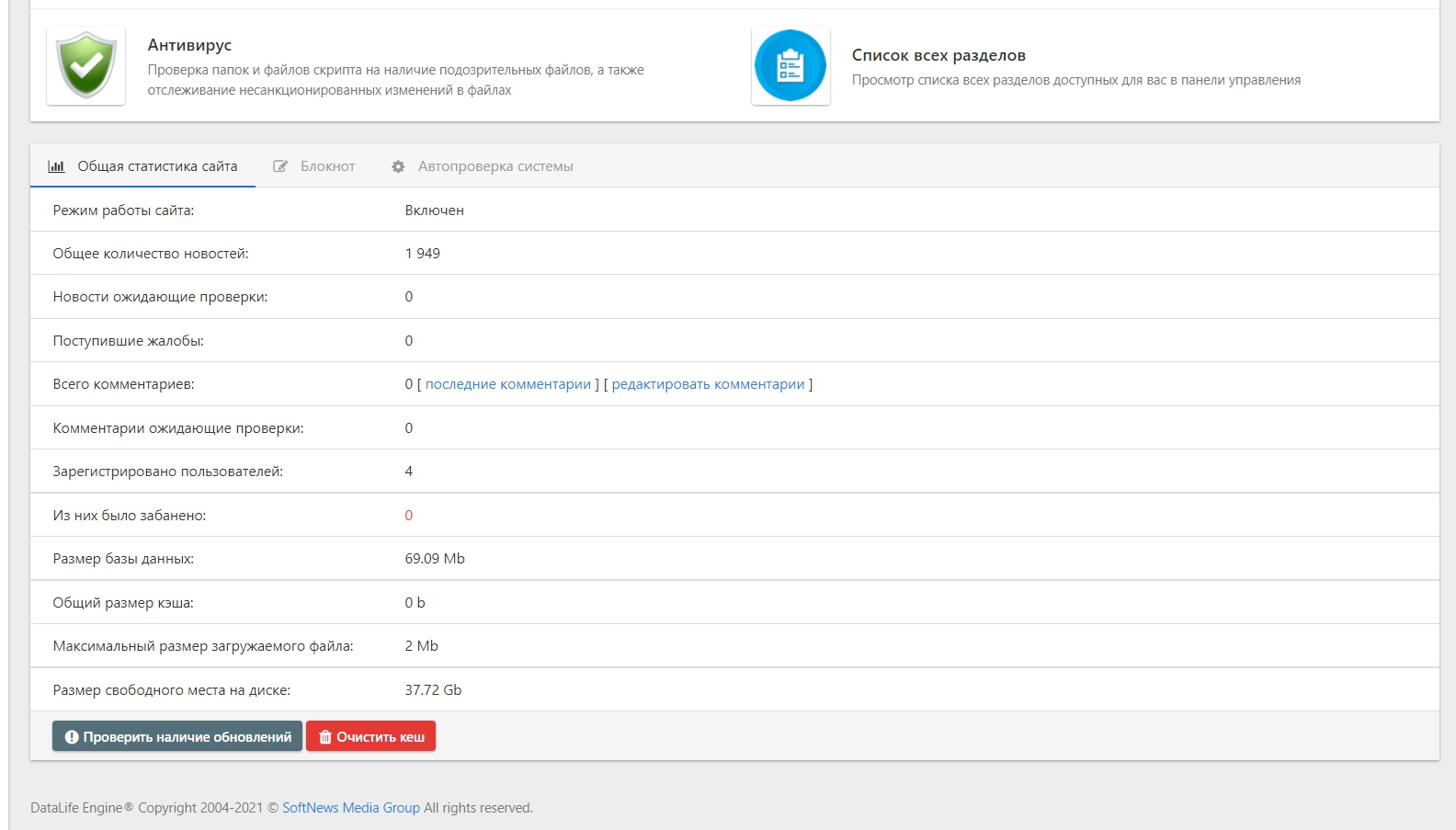The height and width of the screenshot is (830, 1456).
Task: Switch to the Общая статистика сайта tab
Action: [142, 166]
